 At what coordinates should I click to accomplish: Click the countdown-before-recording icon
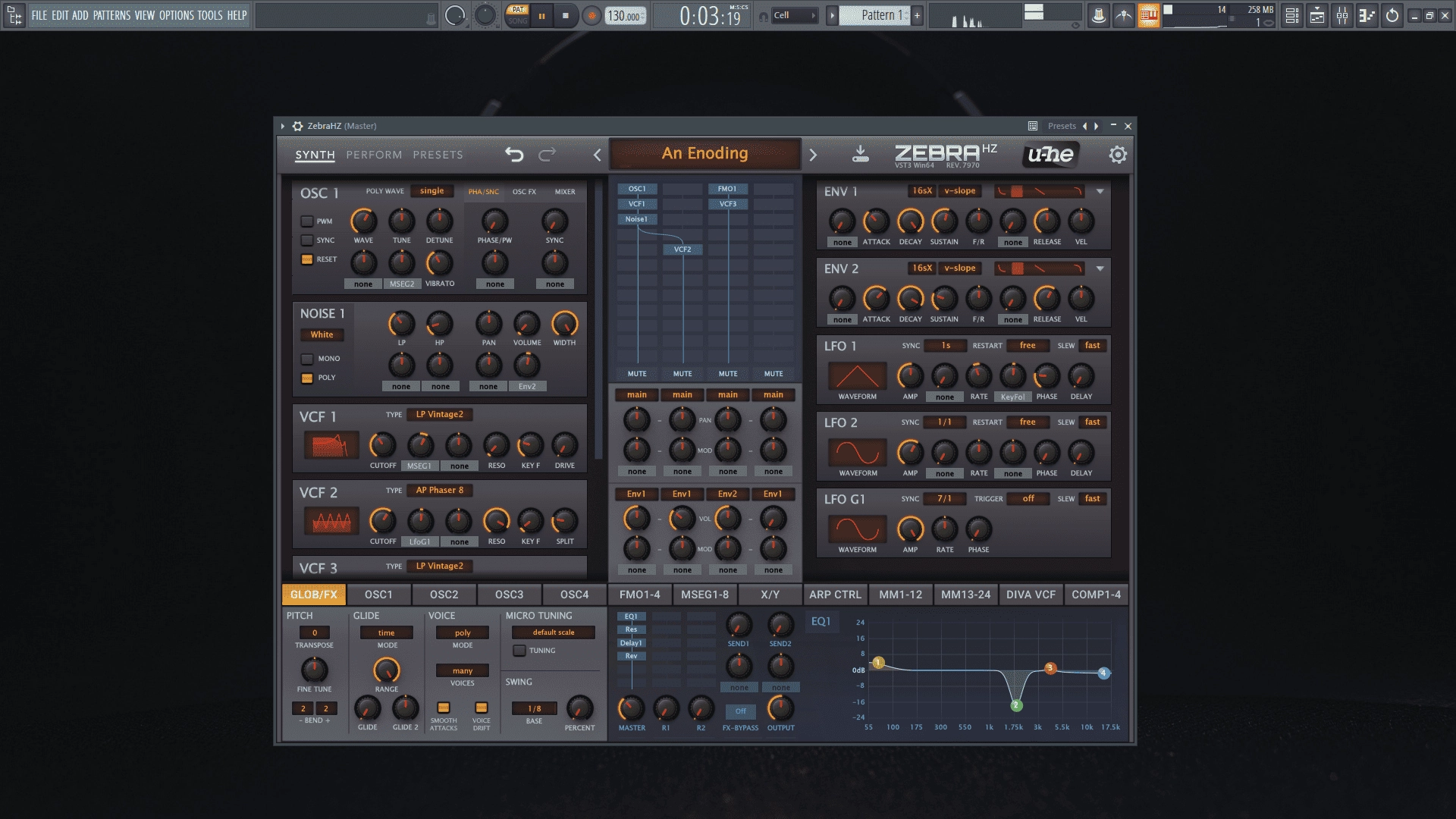(1123, 15)
